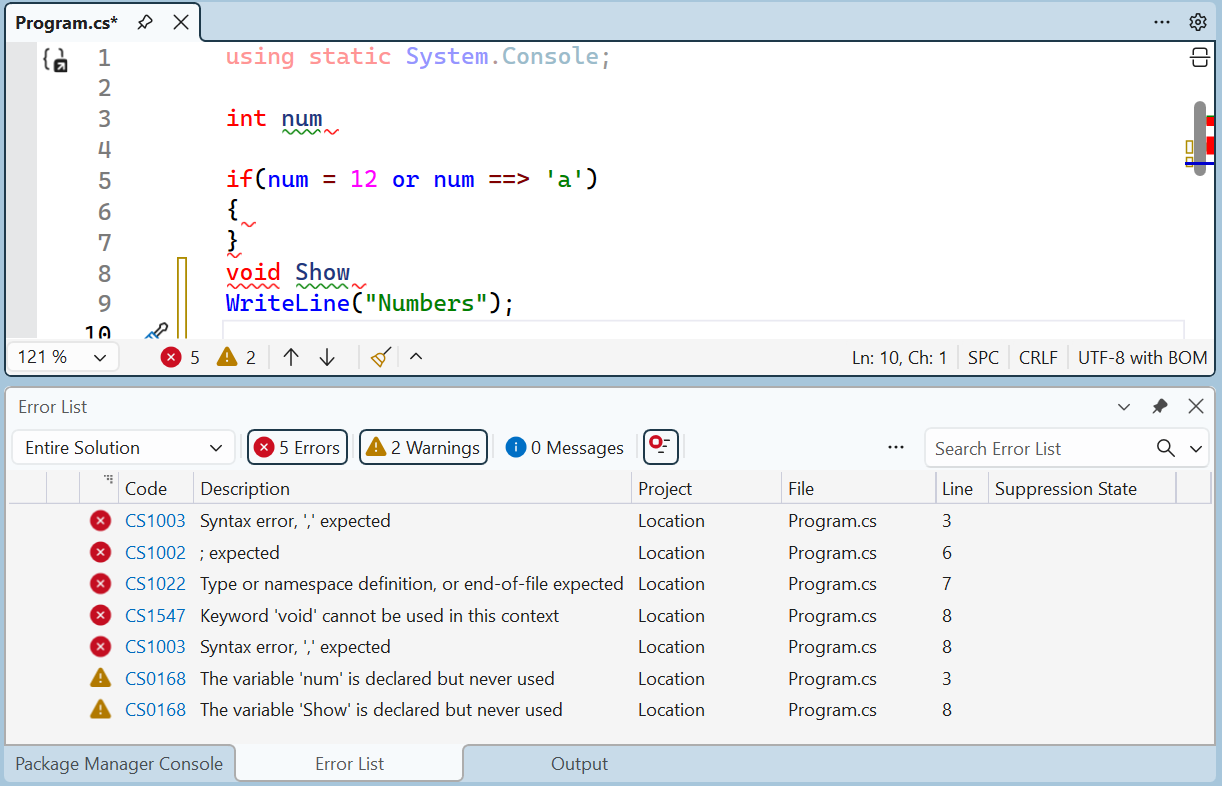Pin the Program.cs tab
This screenshot has height=786, width=1222.
point(145,22)
